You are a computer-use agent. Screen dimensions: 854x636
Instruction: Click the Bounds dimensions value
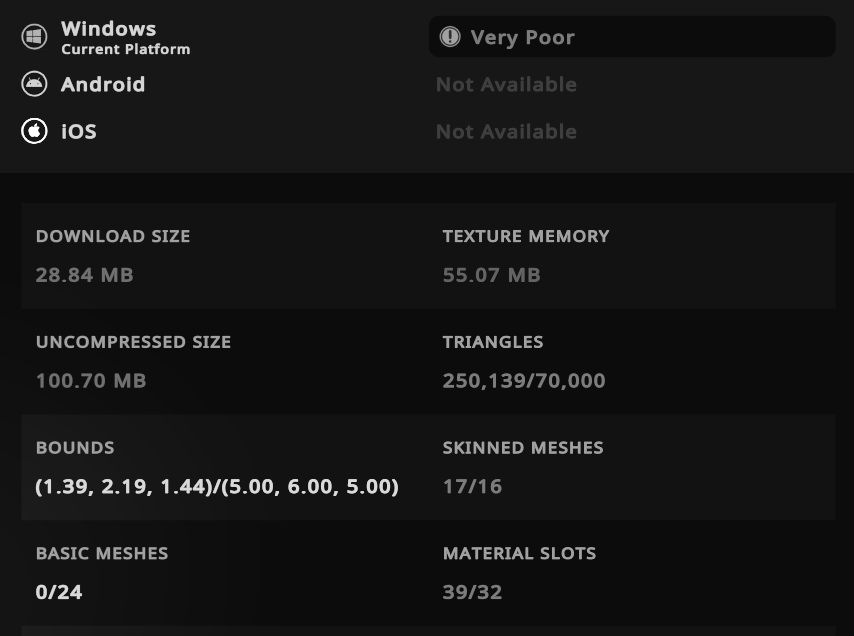click(x=217, y=487)
